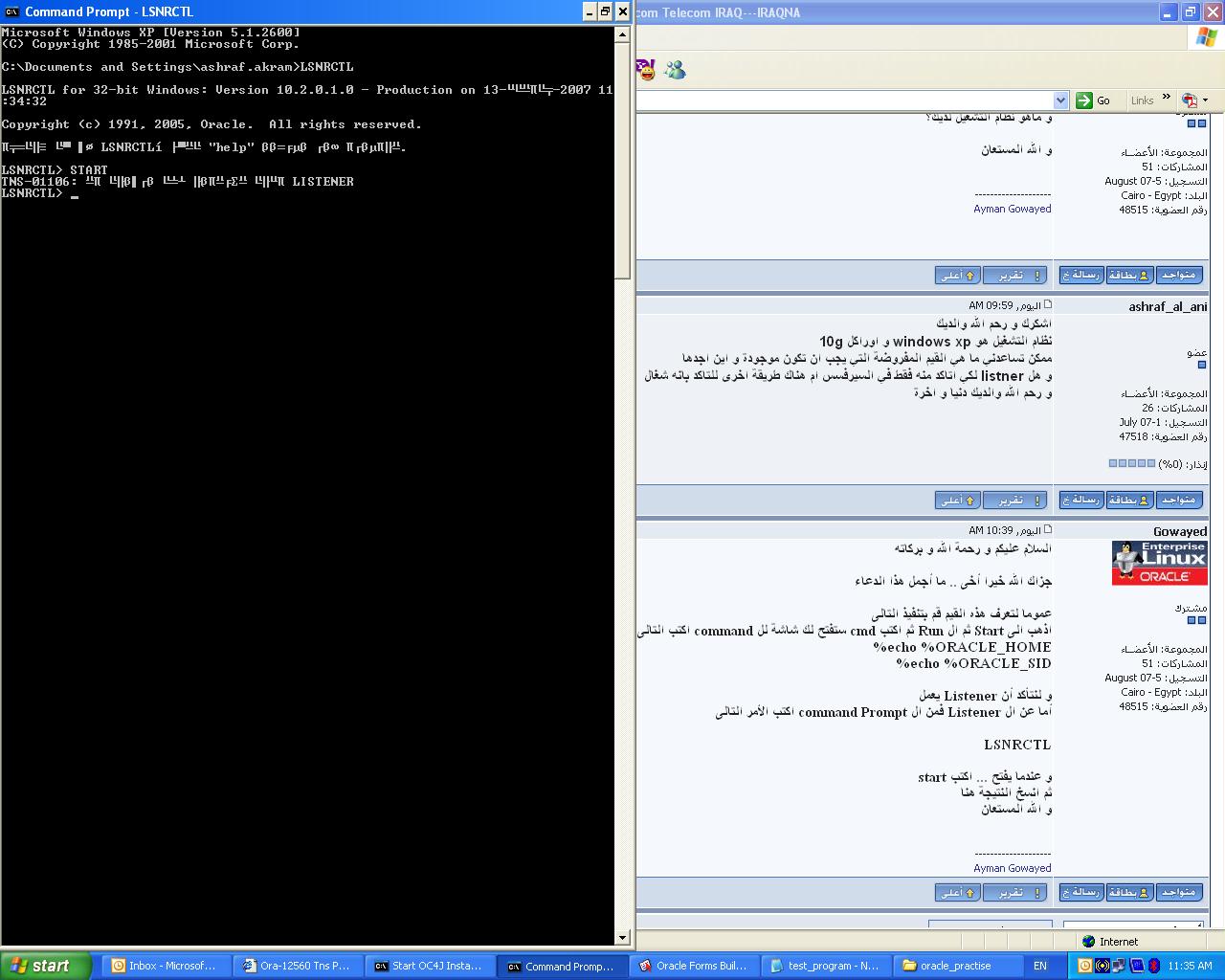This screenshot has height=980, width=1225.
Task: Click in the browser address field
Action: point(847,100)
